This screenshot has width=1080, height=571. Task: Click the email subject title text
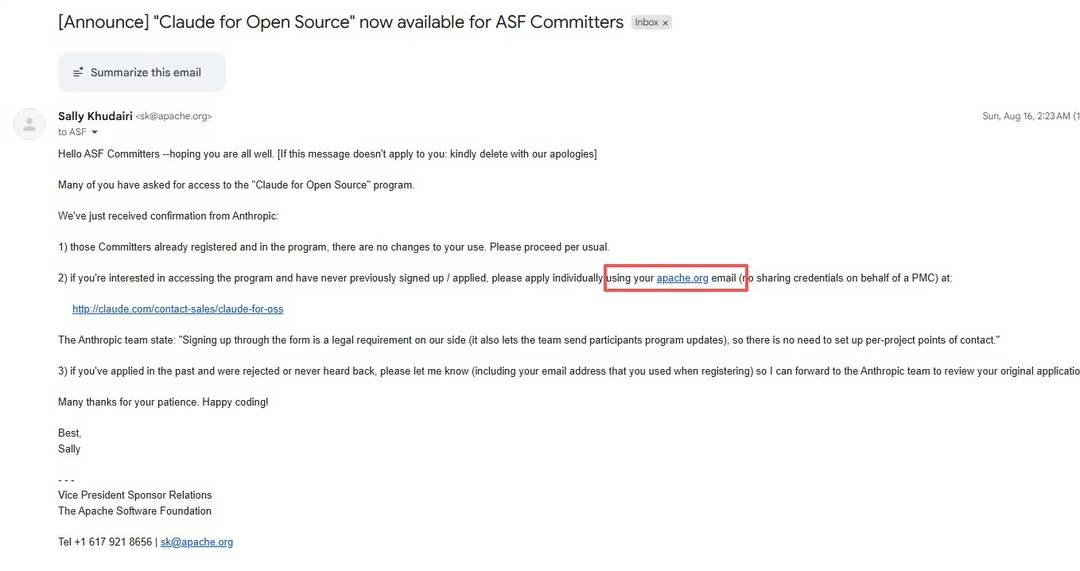point(341,22)
